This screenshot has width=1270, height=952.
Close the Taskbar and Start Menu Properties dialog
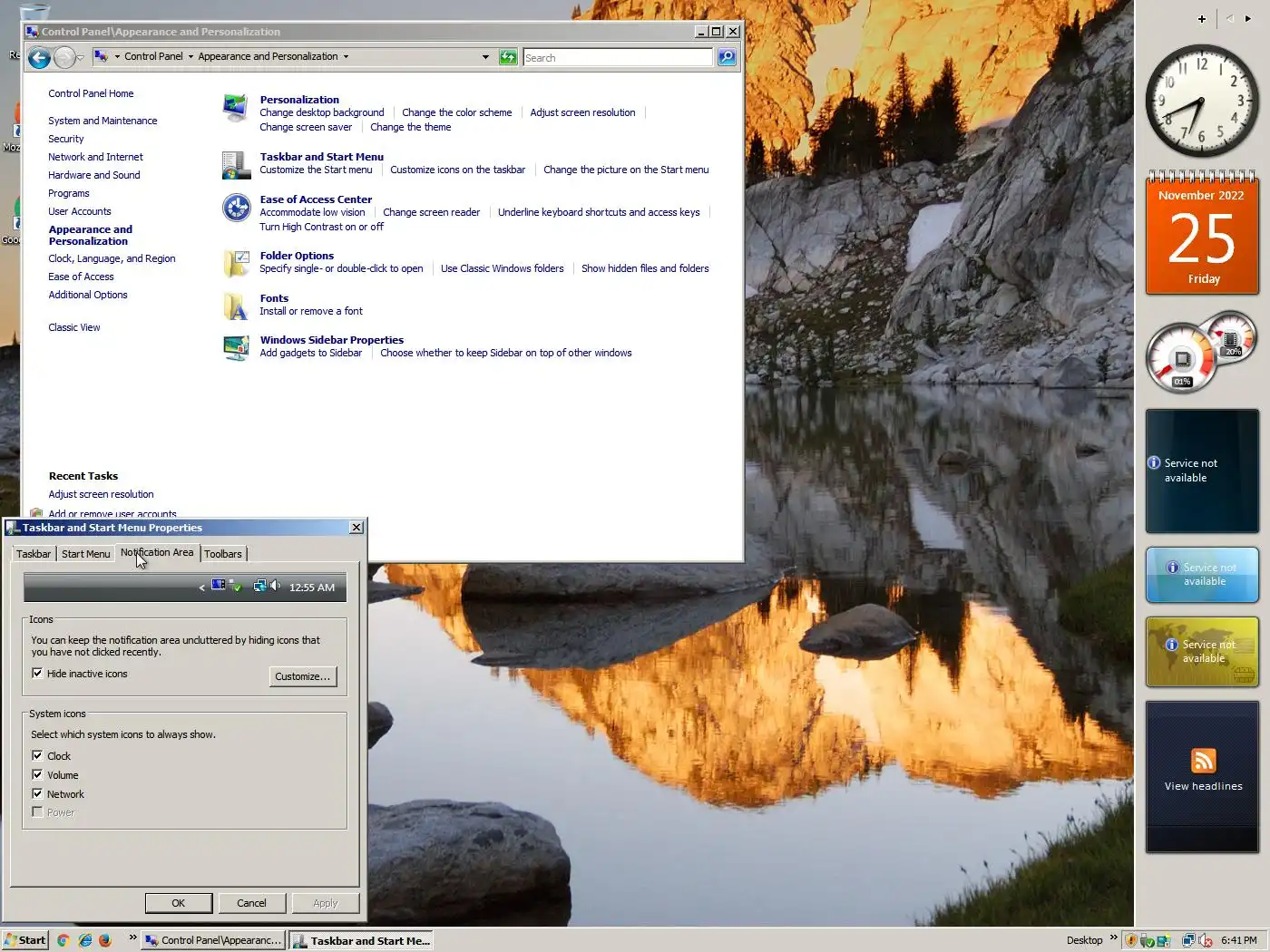[x=357, y=527]
